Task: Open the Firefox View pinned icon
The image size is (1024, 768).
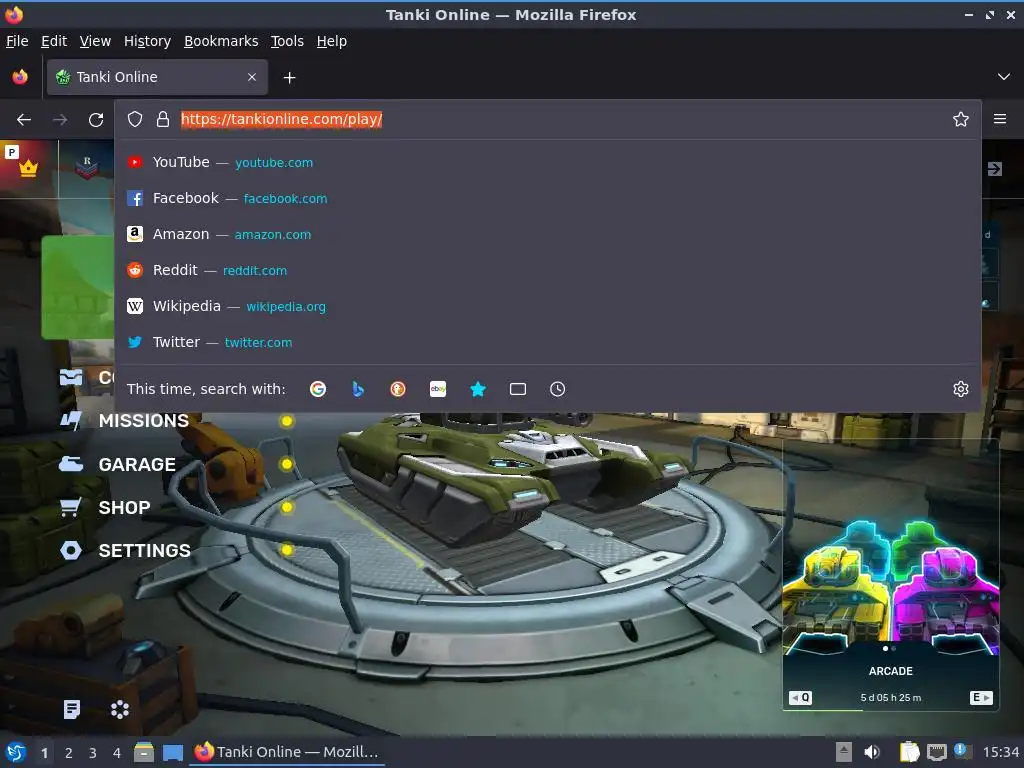Action: pos(20,77)
